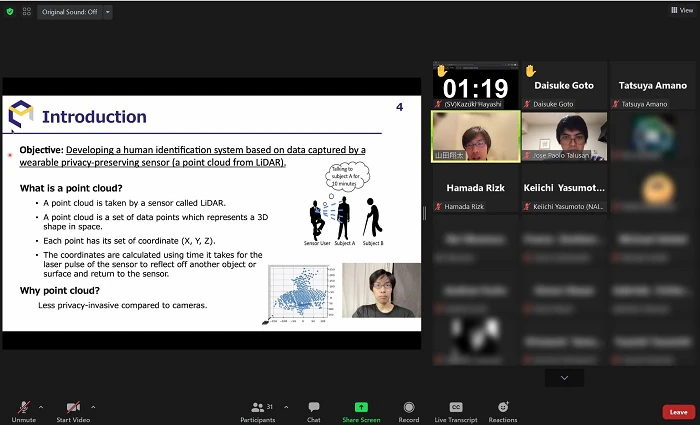Start recording with the Record icon
This screenshot has width=700, height=425.
pos(409,407)
